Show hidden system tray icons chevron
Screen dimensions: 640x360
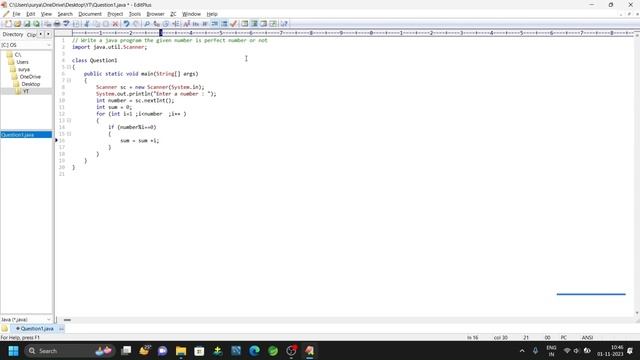(x=522, y=351)
